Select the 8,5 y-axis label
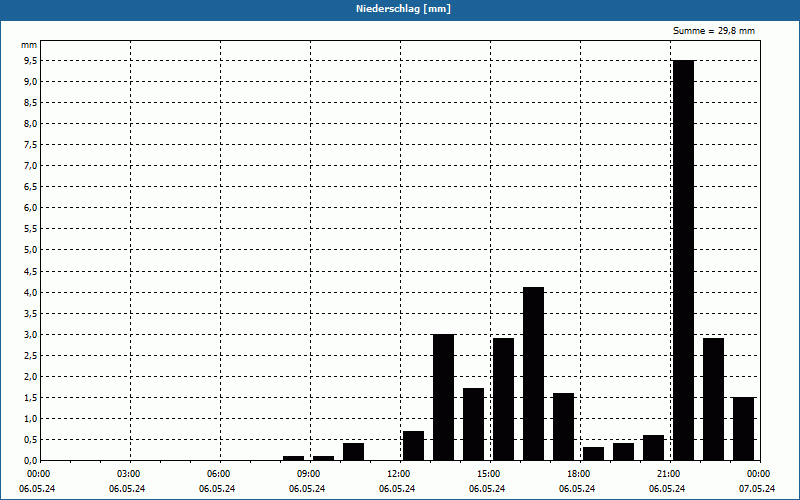 click(x=31, y=103)
